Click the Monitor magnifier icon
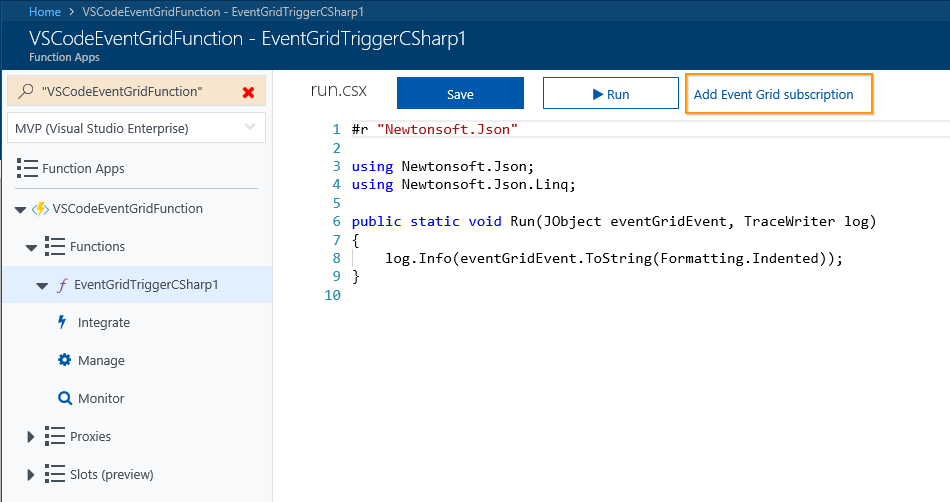Viewport: 950px width, 502px height. 65,398
